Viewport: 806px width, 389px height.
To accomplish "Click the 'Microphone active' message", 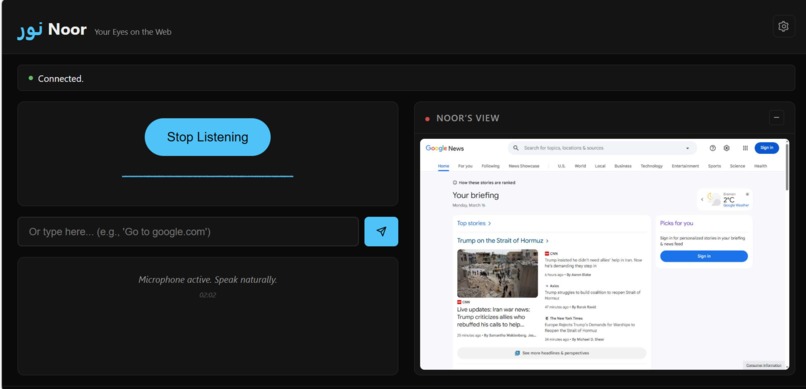I will [x=208, y=280].
